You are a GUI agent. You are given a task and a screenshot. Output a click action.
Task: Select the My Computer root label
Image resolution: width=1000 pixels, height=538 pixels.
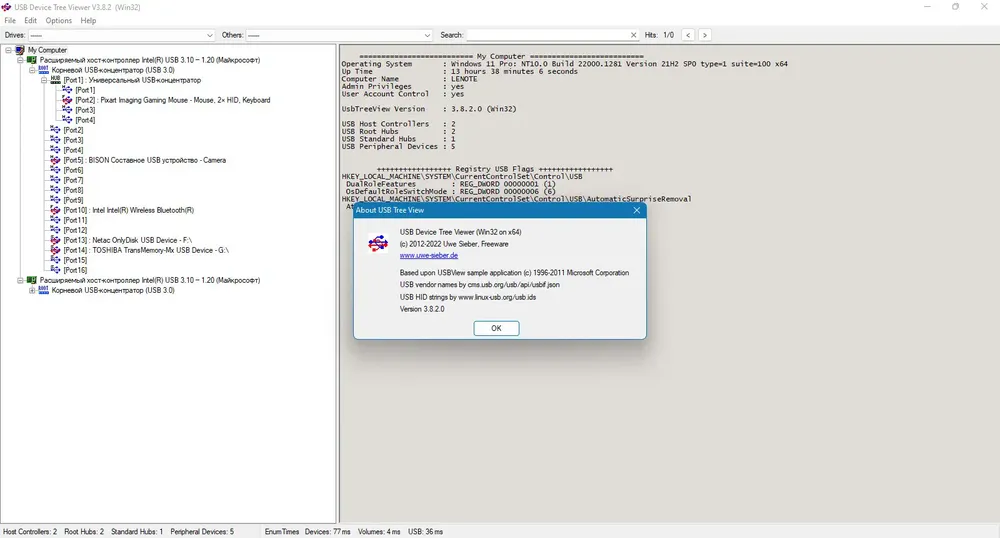tap(47, 50)
